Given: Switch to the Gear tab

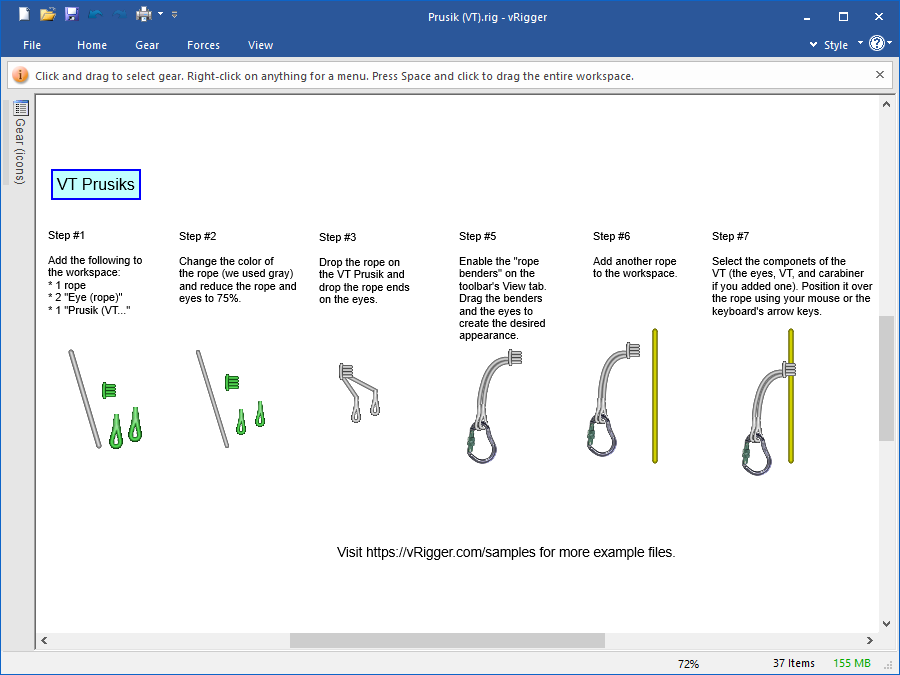Looking at the screenshot, I should [x=147, y=45].
